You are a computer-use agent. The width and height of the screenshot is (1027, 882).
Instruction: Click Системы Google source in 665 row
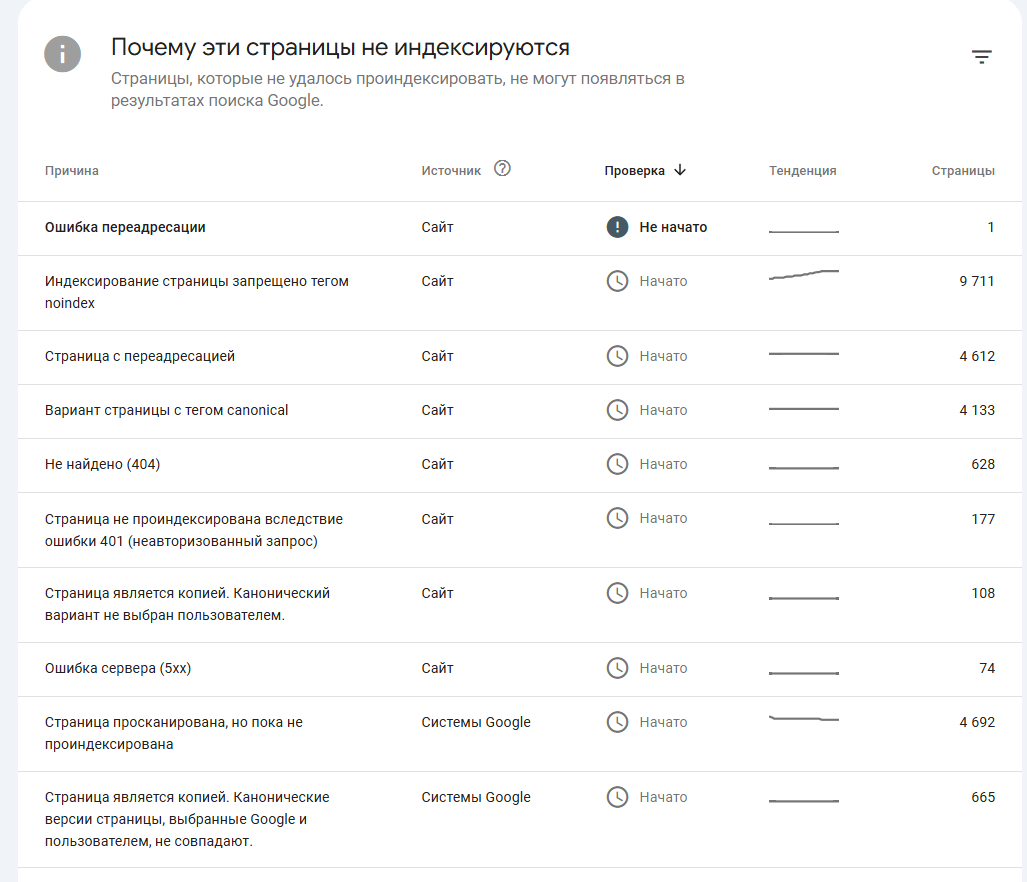476,797
